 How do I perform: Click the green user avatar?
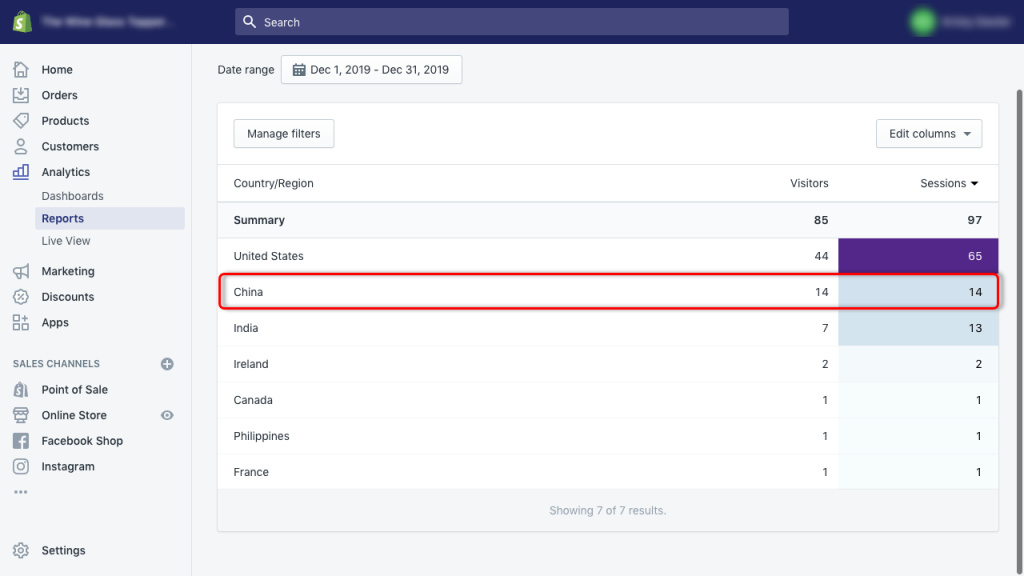pyautogui.click(x=923, y=22)
